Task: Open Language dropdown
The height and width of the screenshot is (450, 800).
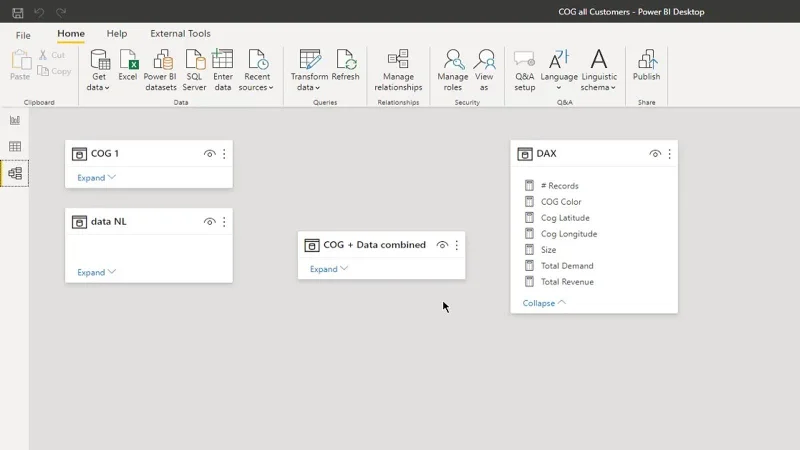Action: [x=559, y=70]
